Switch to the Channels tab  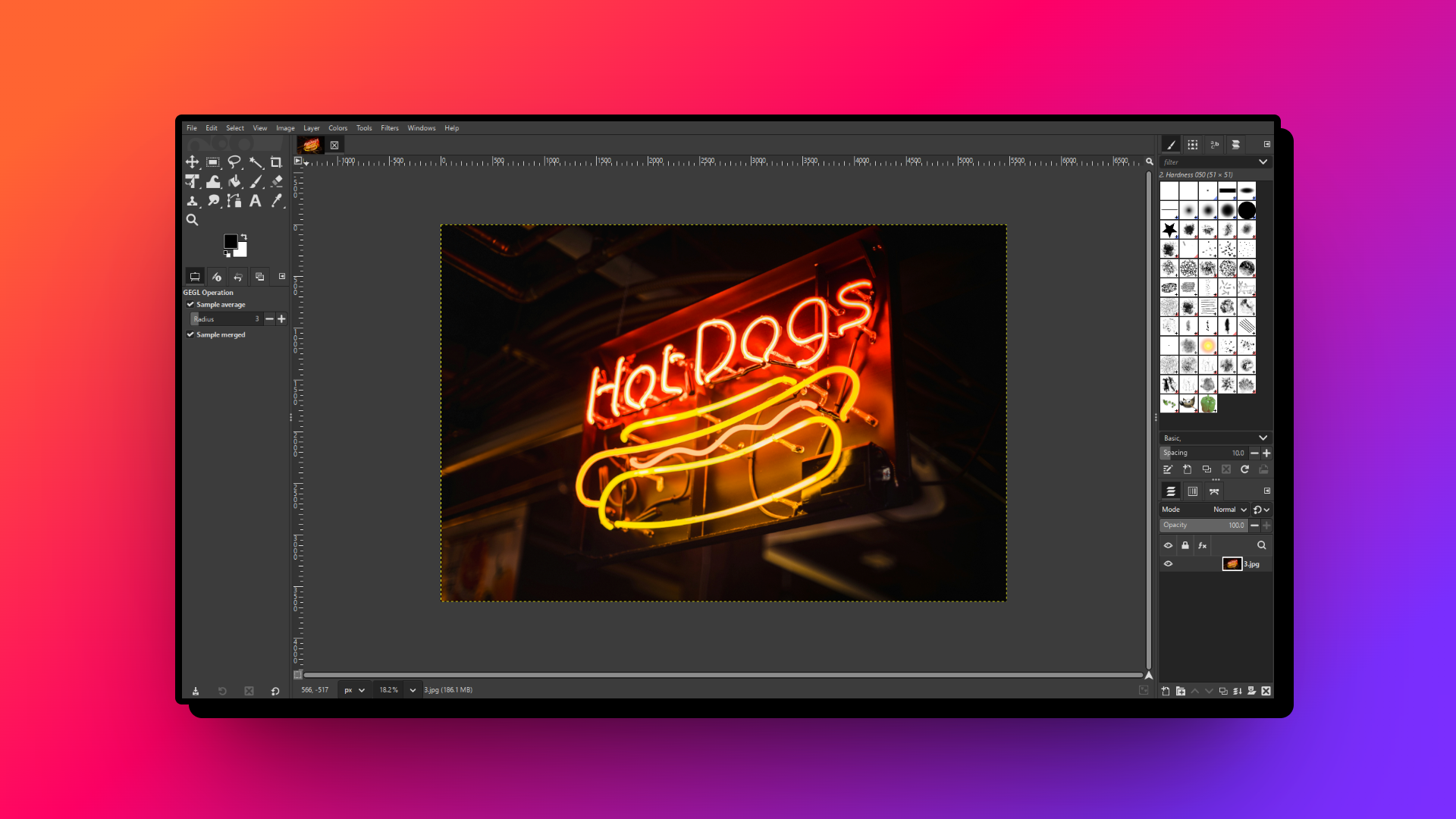pyautogui.click(x=1192, y=491)
